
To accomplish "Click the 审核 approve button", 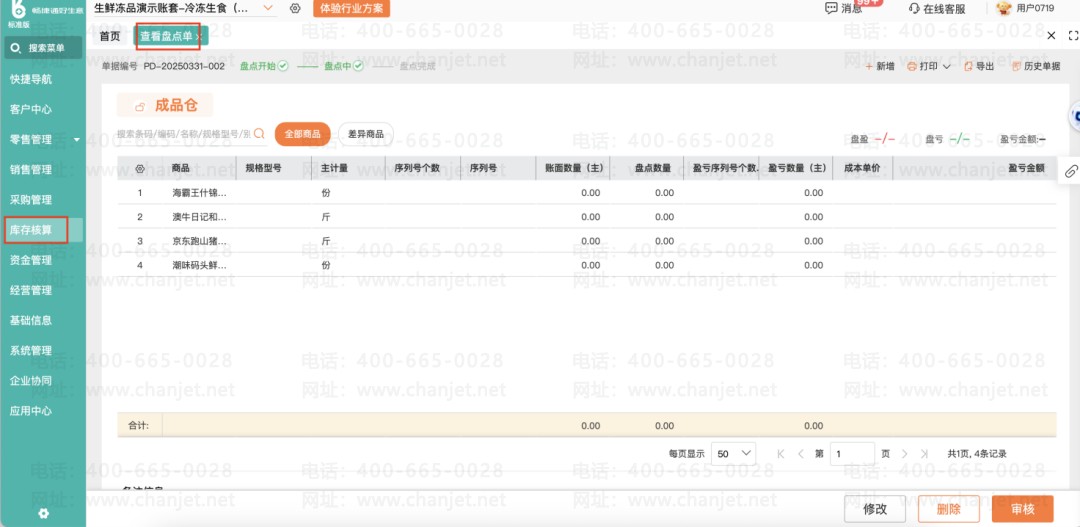I will [x=1023, y=509].
